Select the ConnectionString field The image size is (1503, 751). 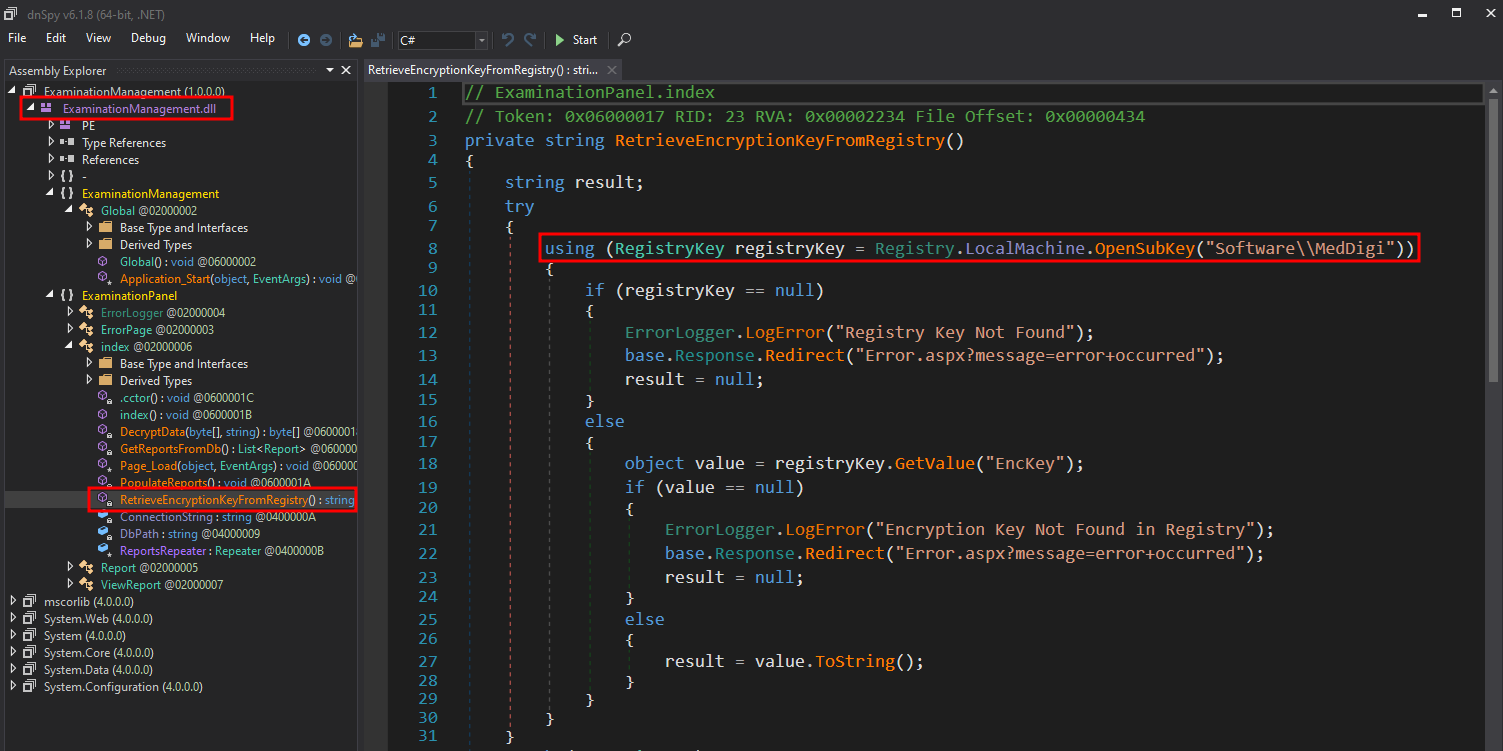[218, 517]
